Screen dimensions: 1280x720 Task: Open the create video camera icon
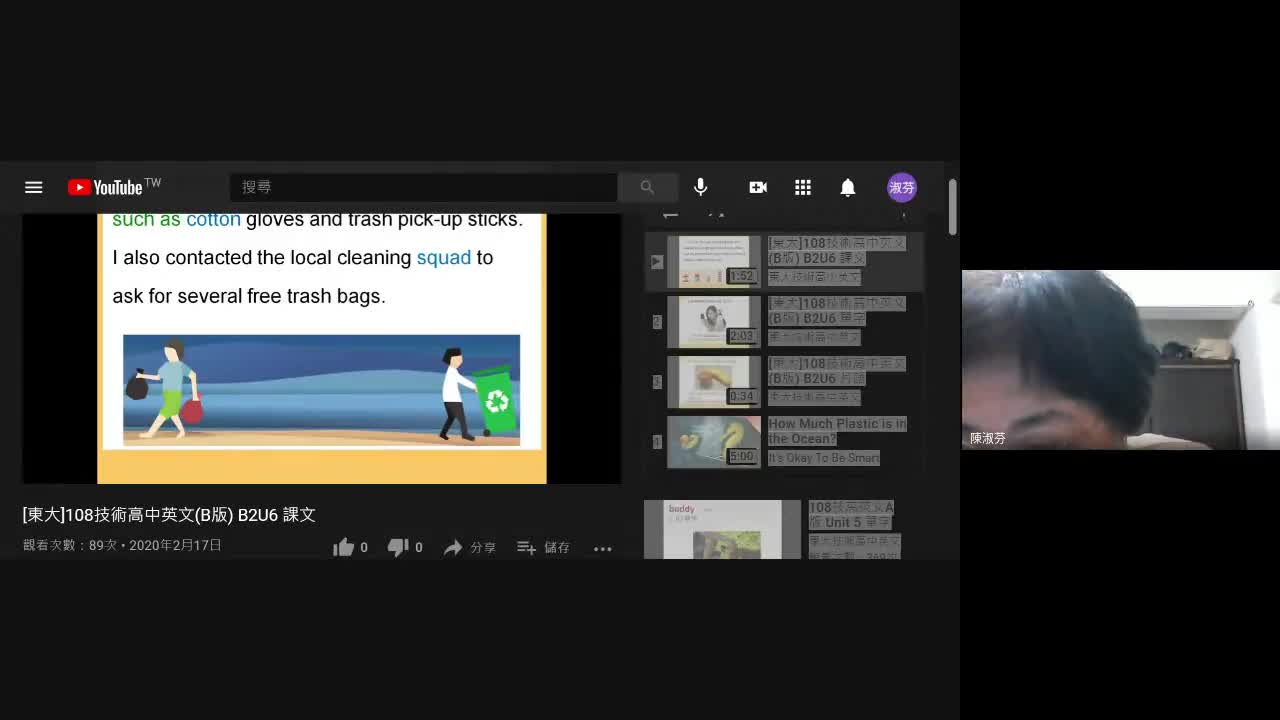pyautogui.click(x=758, y=187)
